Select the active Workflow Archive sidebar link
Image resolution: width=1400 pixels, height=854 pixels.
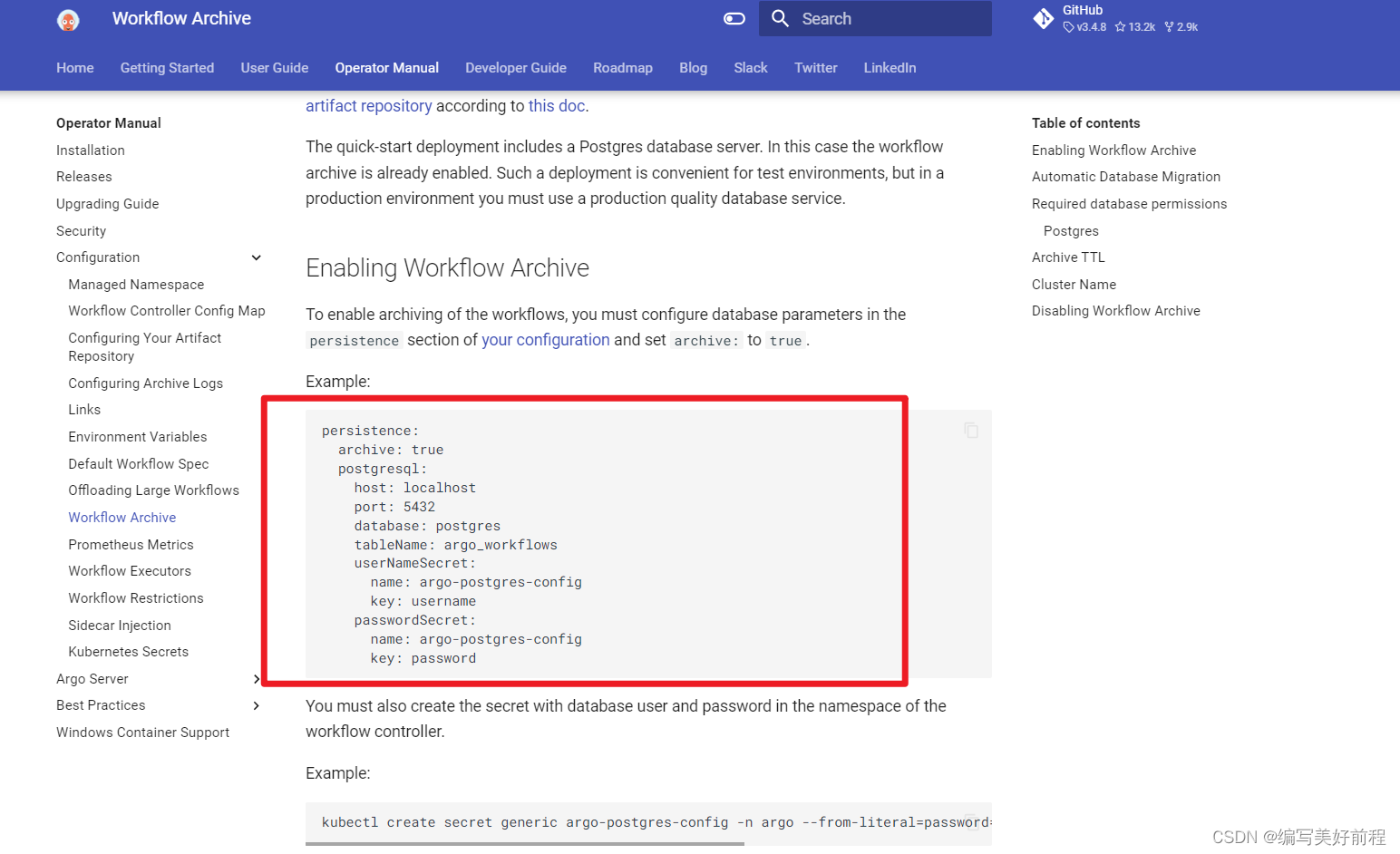click(122, 518)
